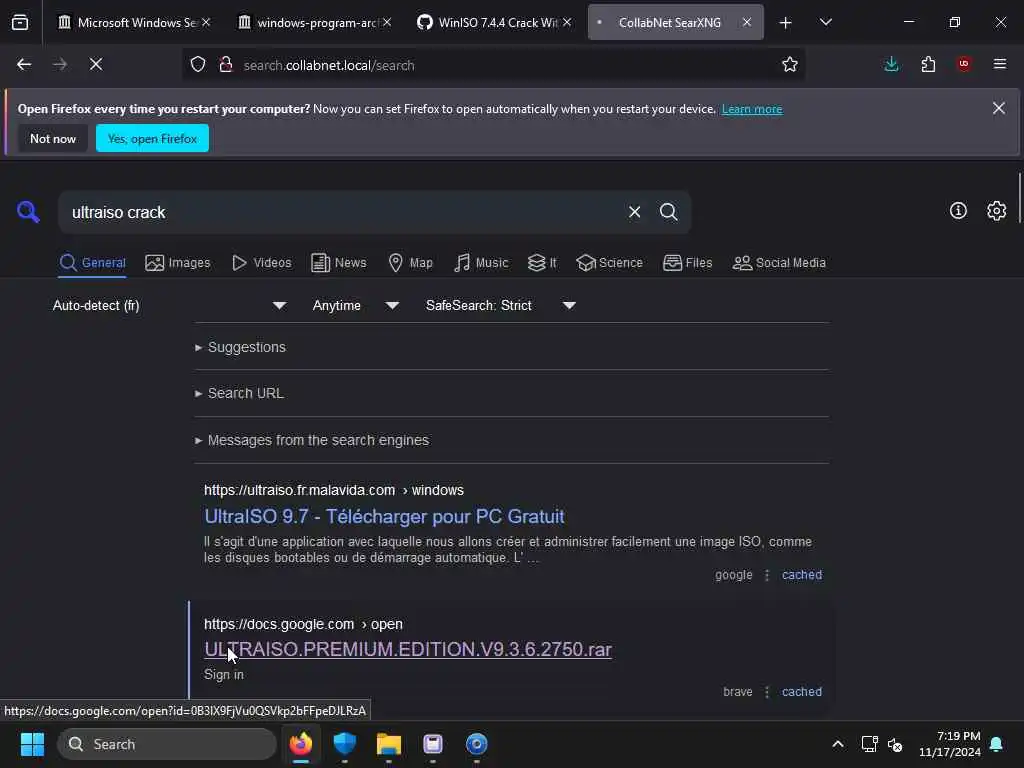Image resolution: width=1024 pixels, height=768 pixels.
Task: Open a new browser tab
Action: (x=786, y=23)
